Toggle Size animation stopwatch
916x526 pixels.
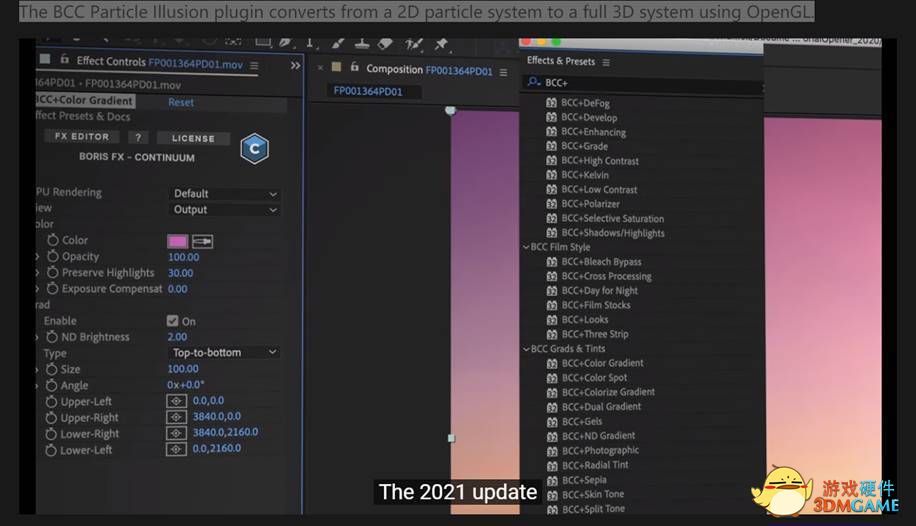pyautogui.click(x=51, y=369)
